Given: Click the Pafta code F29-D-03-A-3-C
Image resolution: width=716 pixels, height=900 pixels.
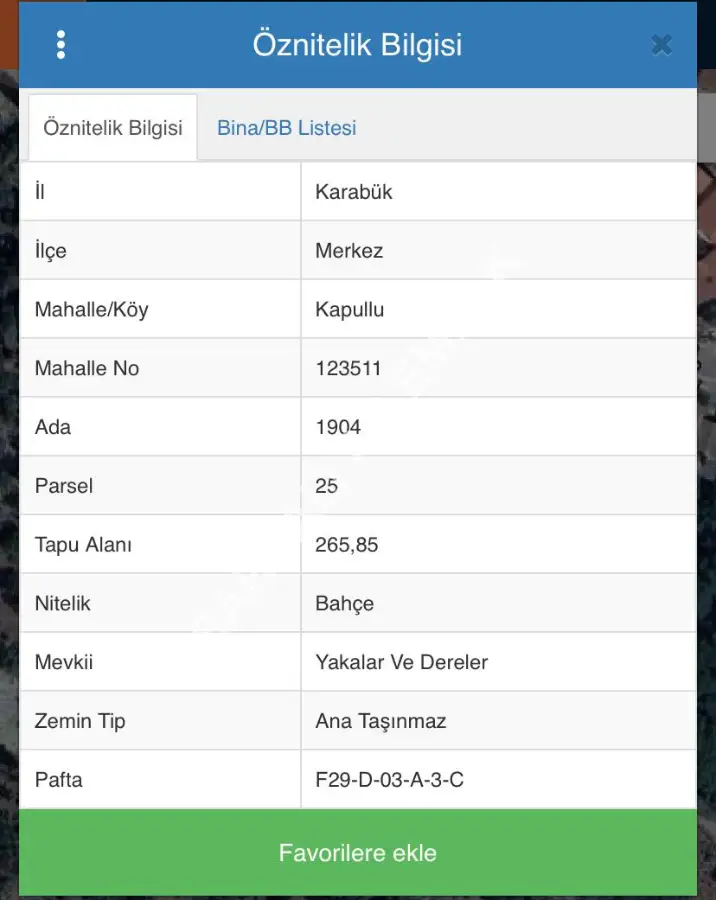Looking at the screenshot, I should (389, 780).
